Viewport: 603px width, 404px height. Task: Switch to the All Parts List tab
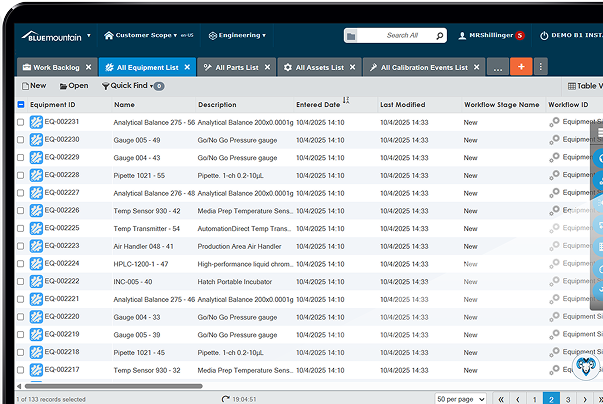point(229,68)
